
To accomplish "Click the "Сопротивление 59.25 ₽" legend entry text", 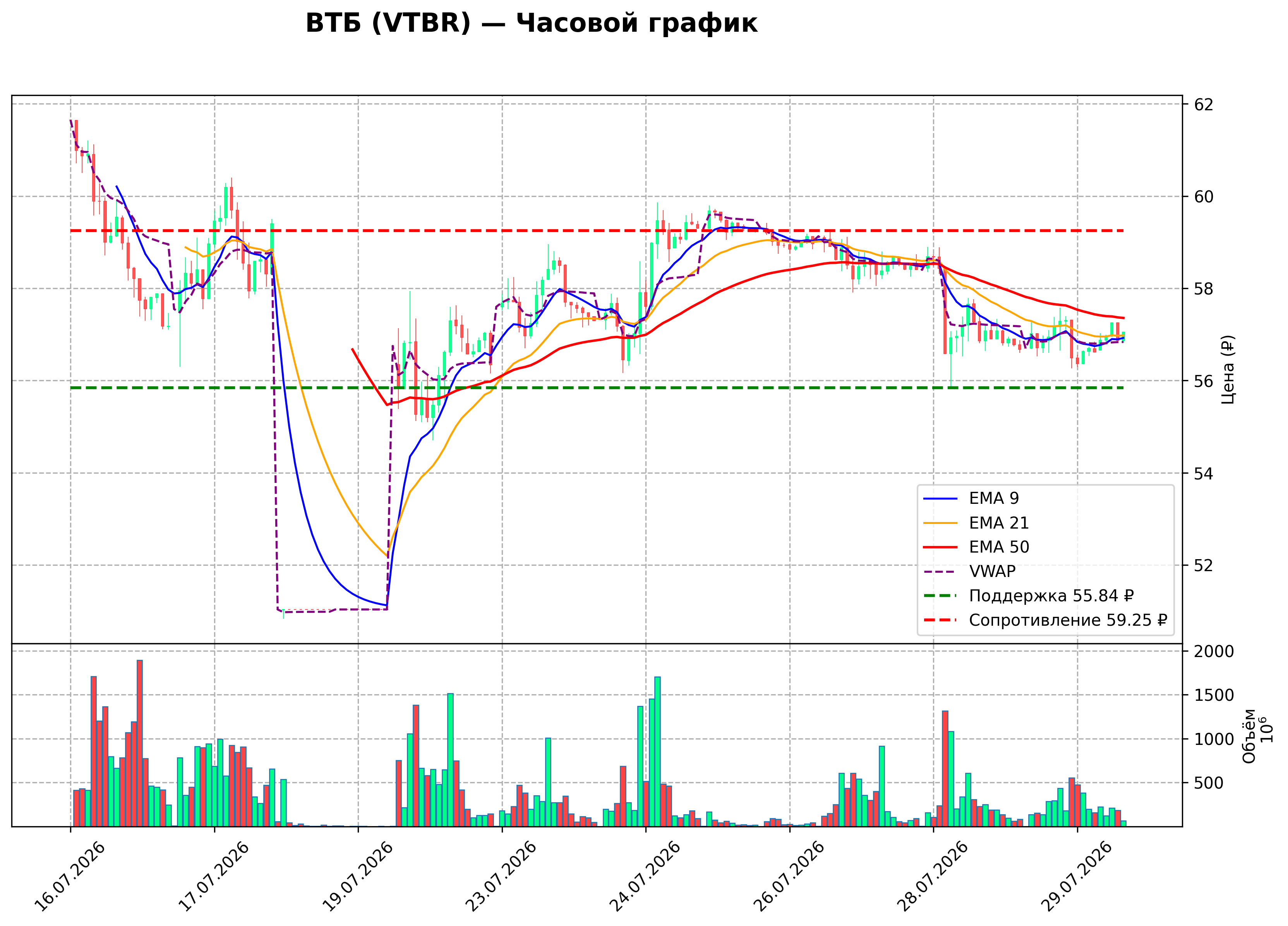I will click(1068, 621).
